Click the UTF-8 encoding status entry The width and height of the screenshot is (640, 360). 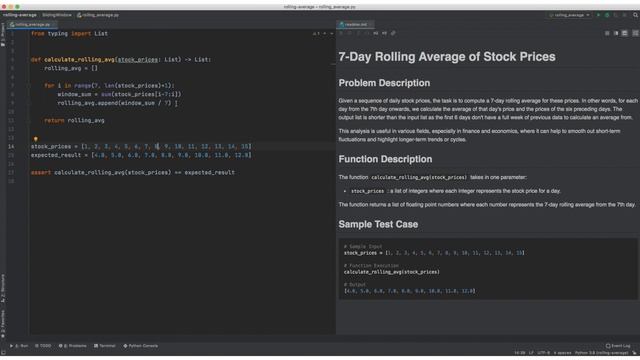tap(543, 353)
